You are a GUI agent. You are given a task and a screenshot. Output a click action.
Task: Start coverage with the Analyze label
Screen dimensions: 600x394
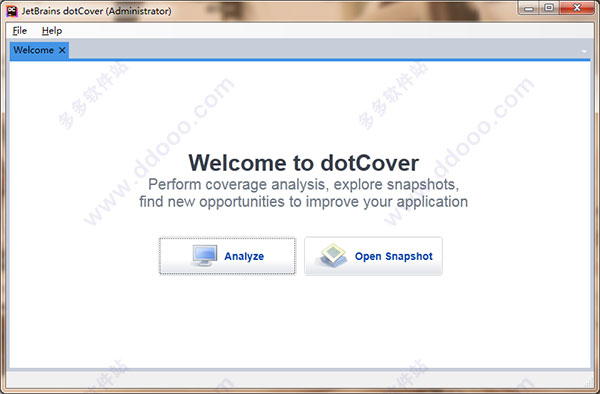click(x=244, y=256)
